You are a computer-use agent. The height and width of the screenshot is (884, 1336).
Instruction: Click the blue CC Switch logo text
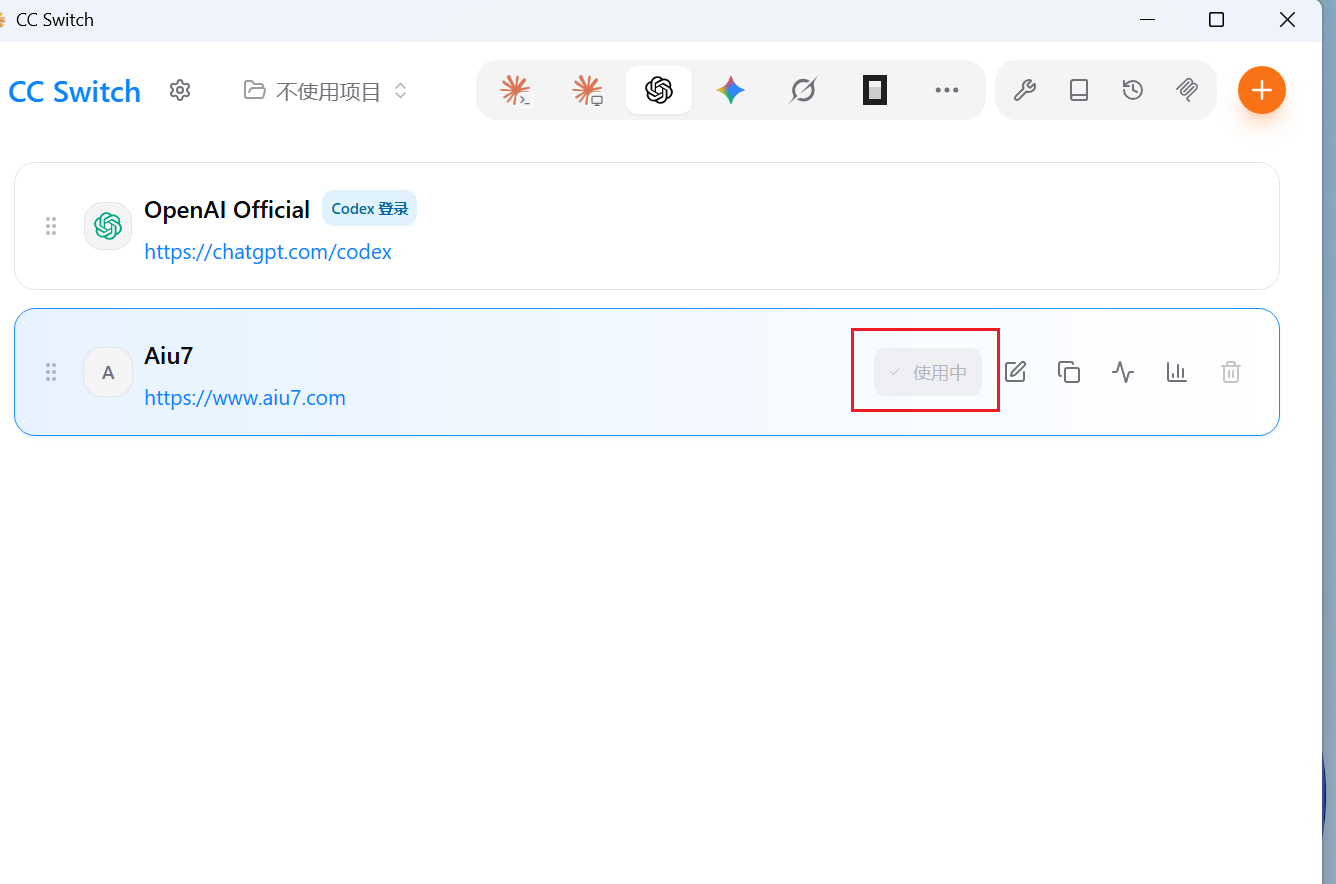(x=74, y=92)
